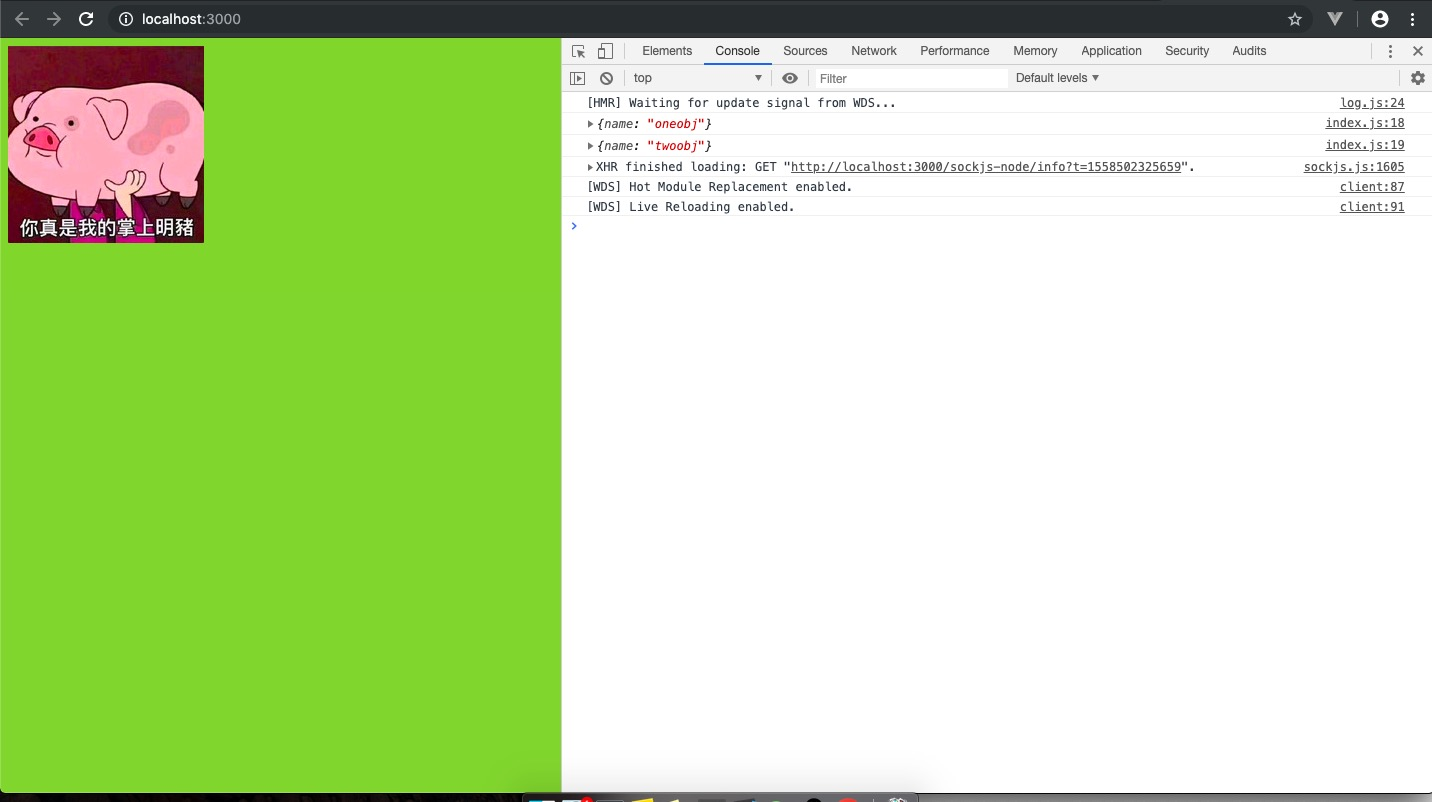Open the client:87 source link
Image resolution: width=1432 pixels, height=802 pixels.
(1372, 187)
